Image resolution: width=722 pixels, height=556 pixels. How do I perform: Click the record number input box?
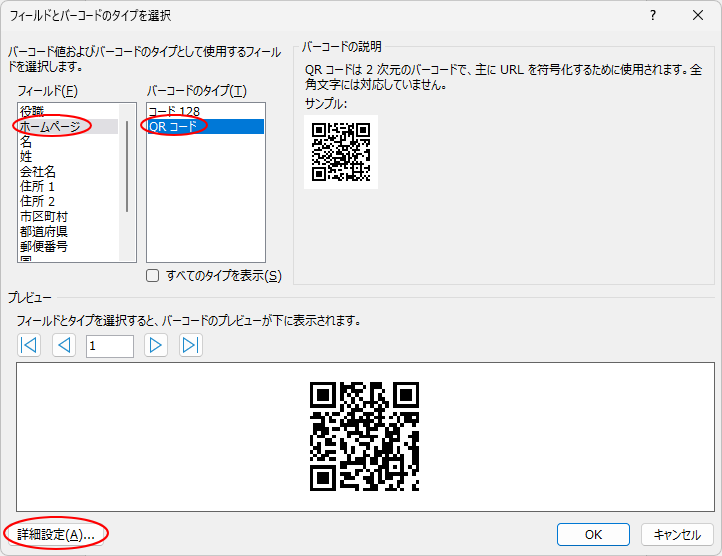[x=109, y=346]
